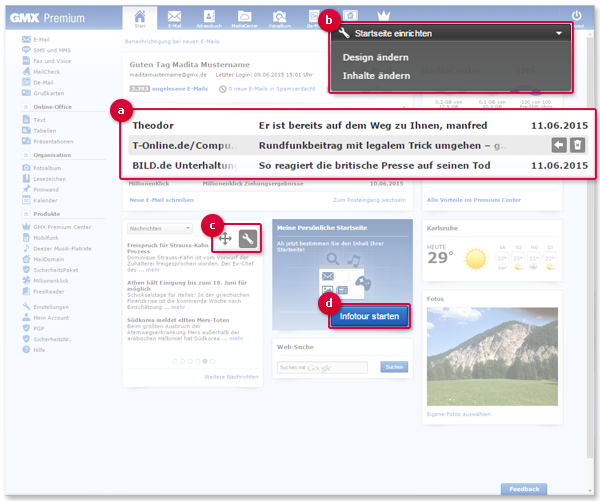The image size is (600, 501).
Task: Click Zum Posteingang wechseln link
Action: (369, 200)
